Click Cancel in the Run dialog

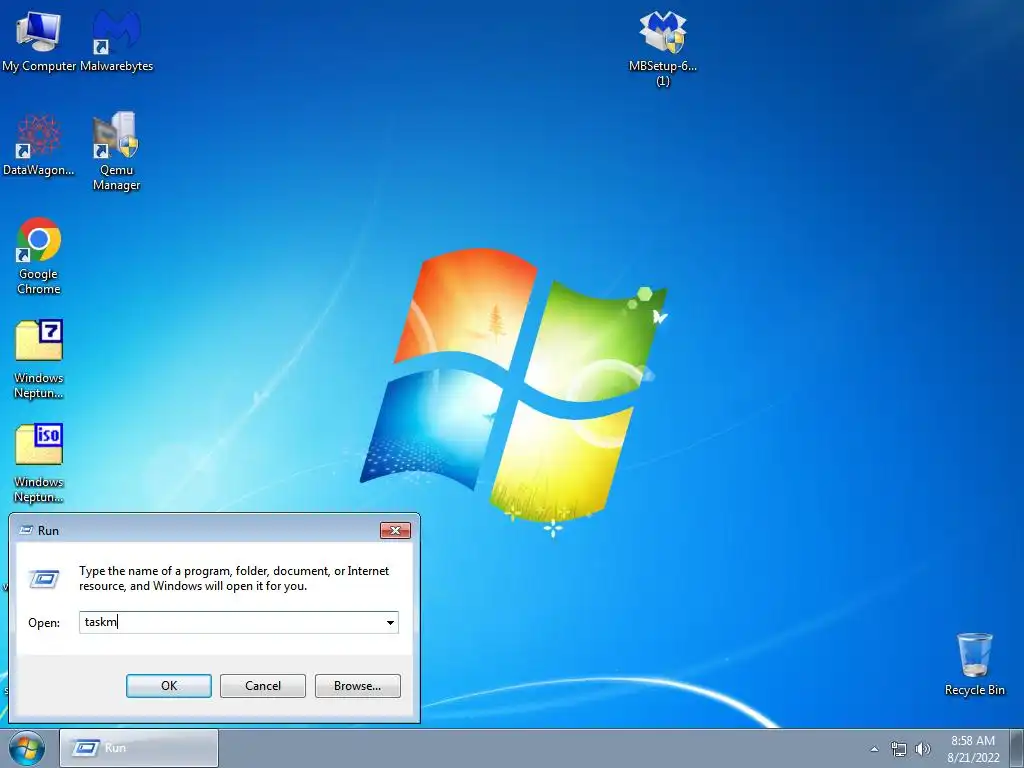click(x=263, y=686)
